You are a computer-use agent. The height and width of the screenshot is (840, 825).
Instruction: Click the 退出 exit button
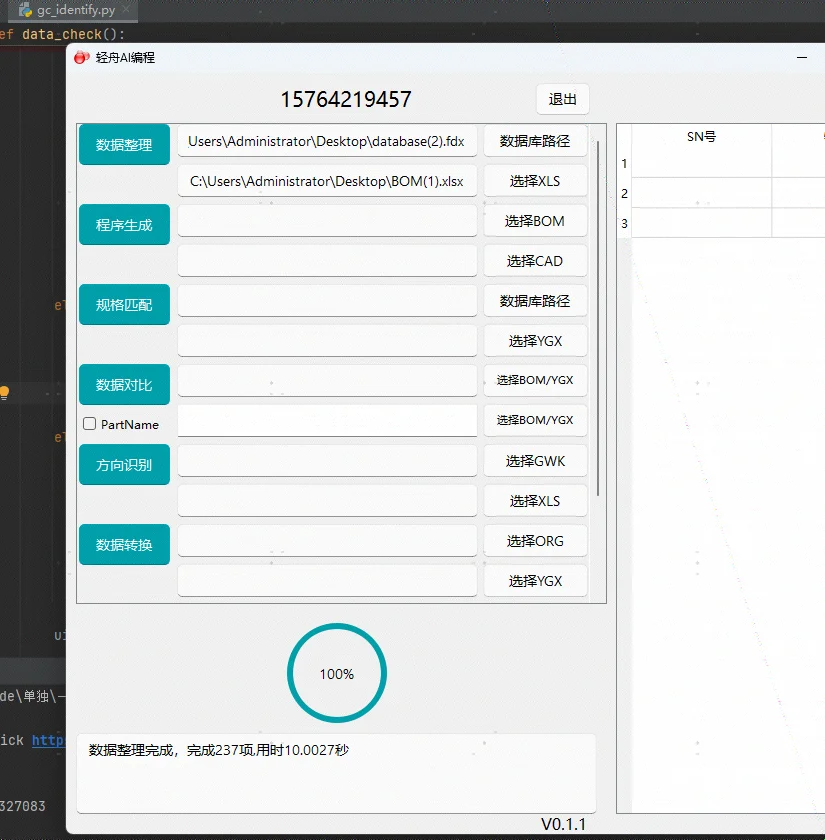pyautogui.click(x=562, y=99)
